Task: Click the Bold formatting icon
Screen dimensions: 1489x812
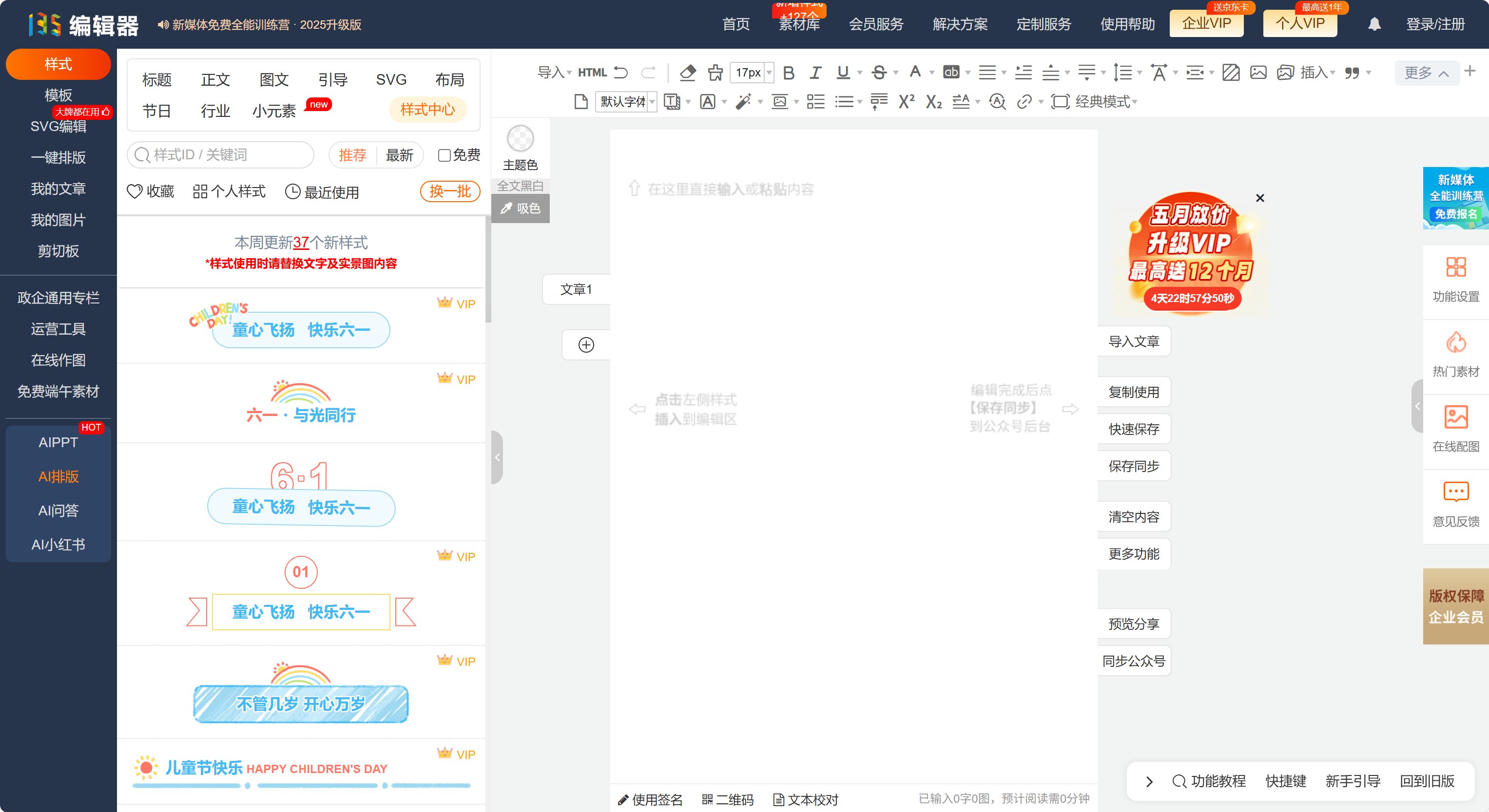Action: (789, 73)
